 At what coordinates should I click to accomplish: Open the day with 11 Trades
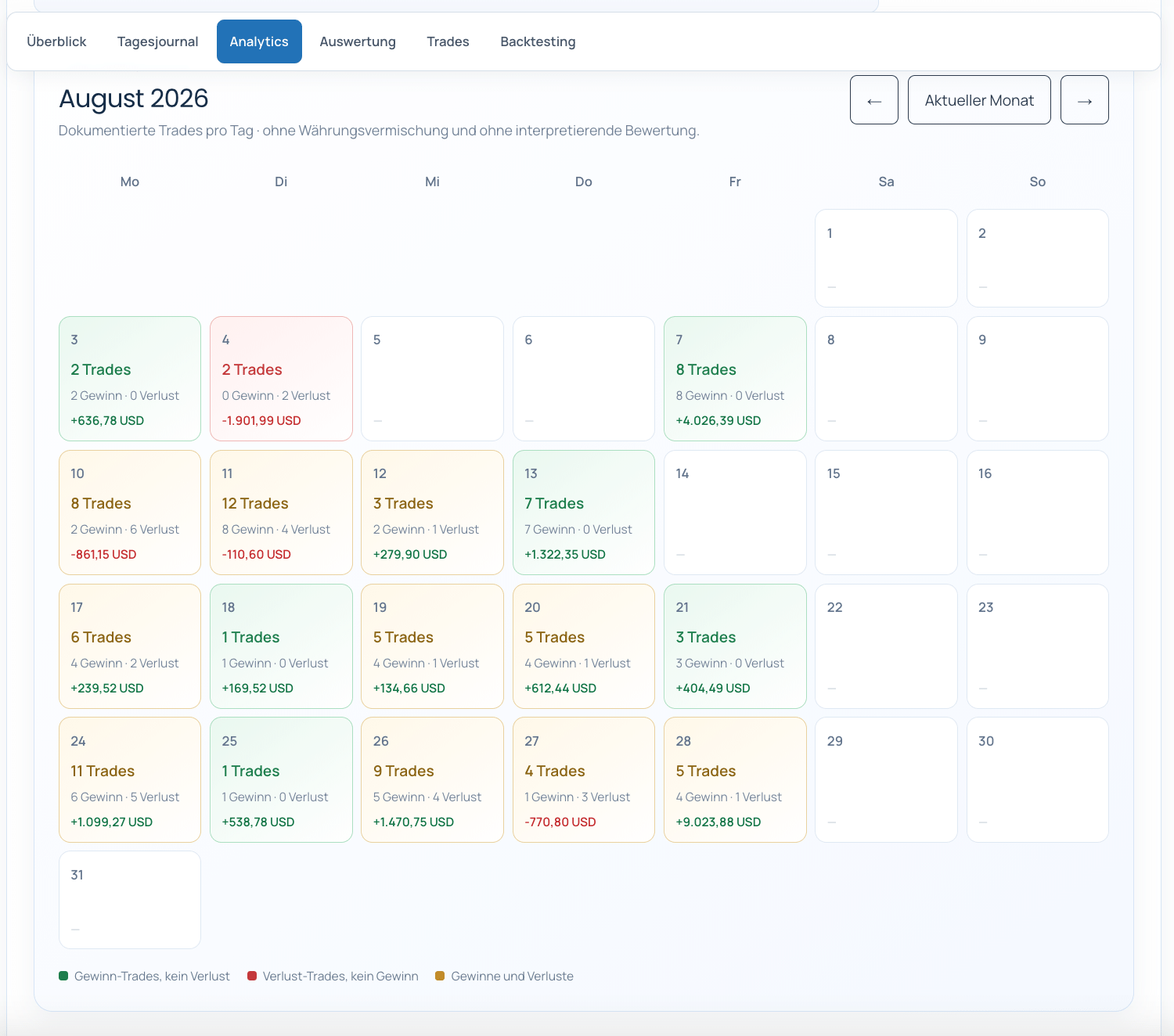[x=130, y=780]
